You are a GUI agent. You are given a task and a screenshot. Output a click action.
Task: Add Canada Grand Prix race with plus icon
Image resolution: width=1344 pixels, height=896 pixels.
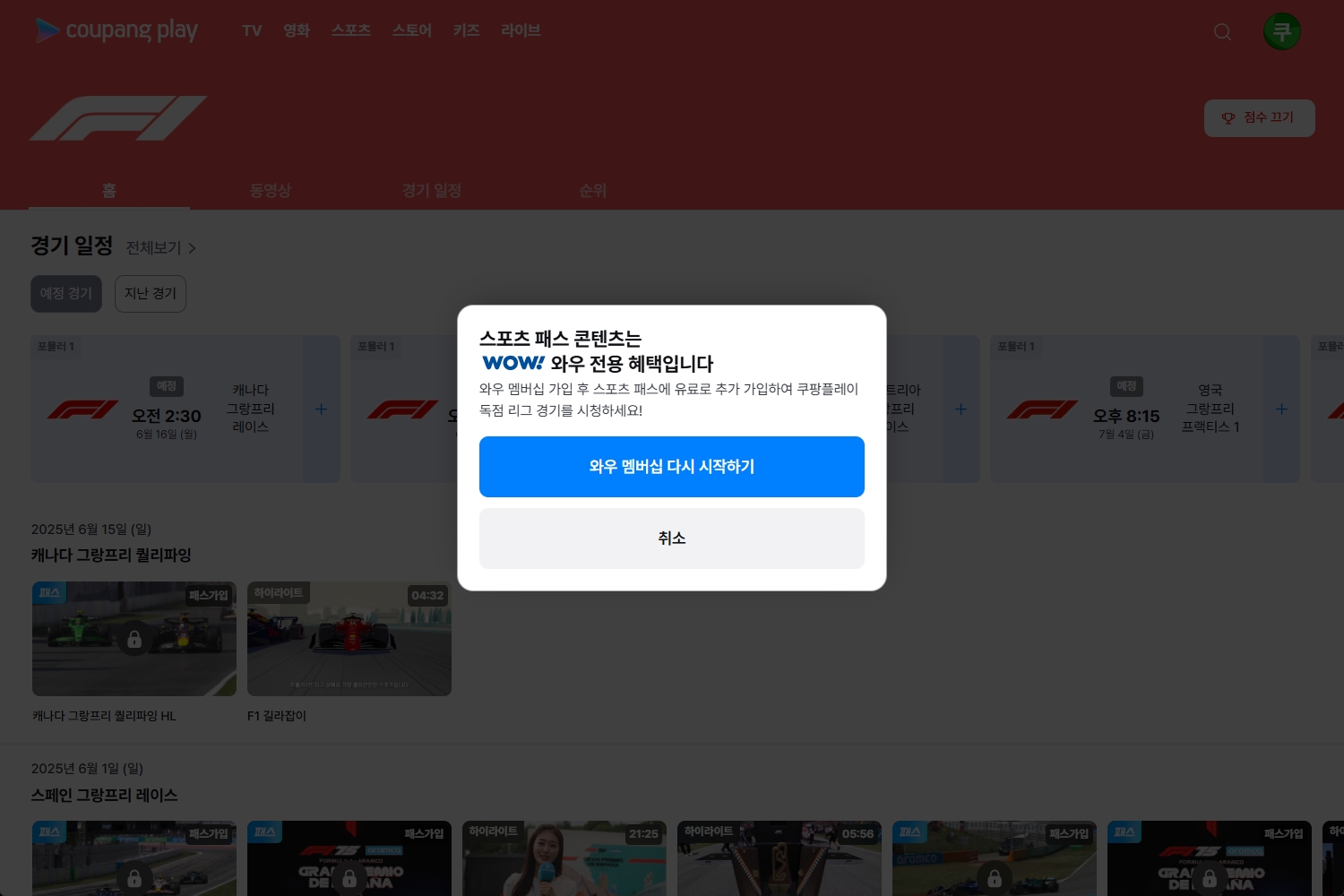click(321, 409)
